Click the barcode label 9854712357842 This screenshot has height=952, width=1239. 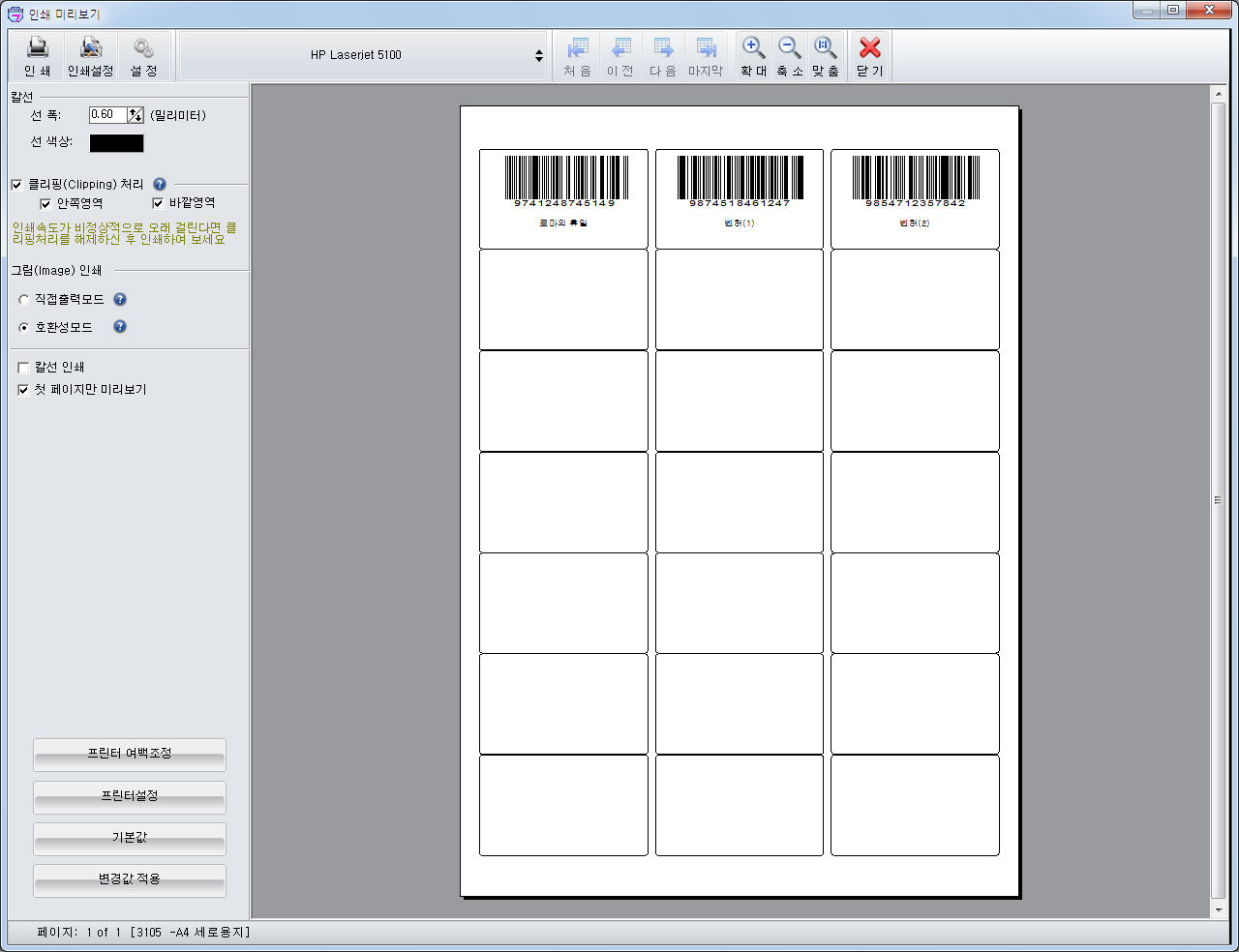coord(915,198)
